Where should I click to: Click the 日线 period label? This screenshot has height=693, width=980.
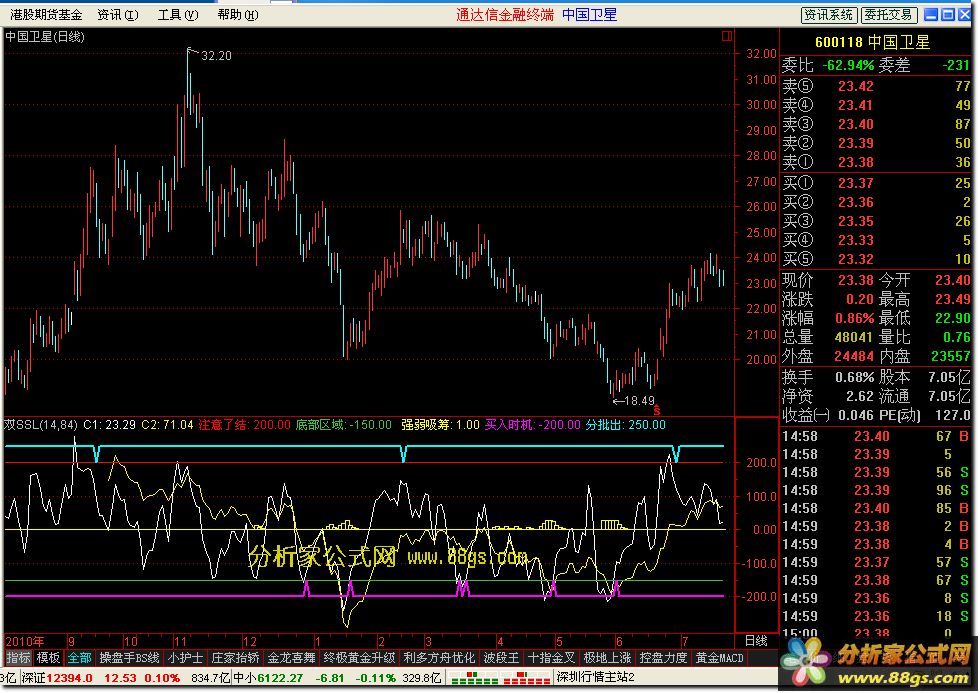pyautogui.click(x=756, y=641)
